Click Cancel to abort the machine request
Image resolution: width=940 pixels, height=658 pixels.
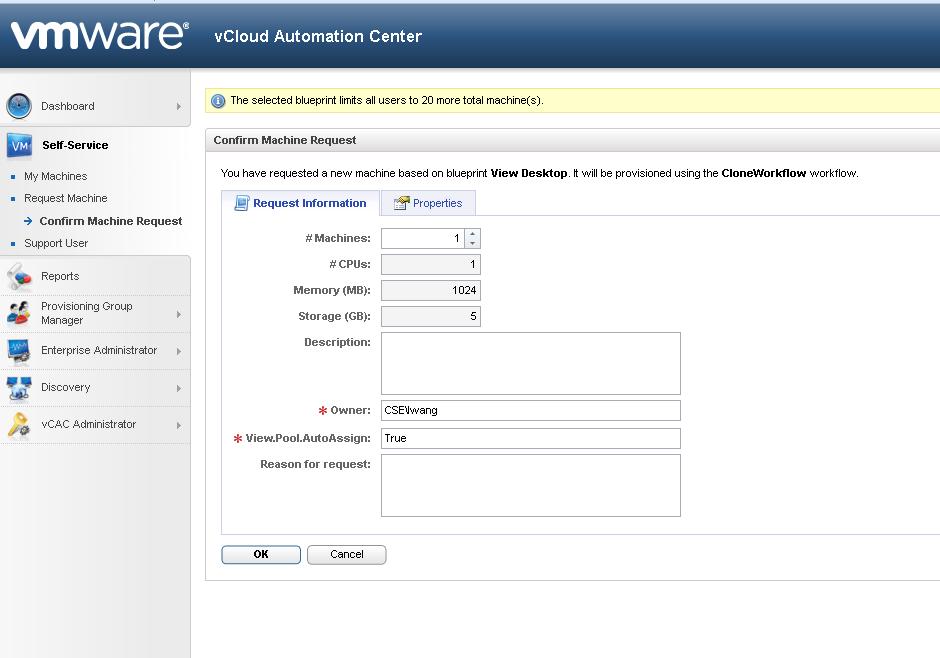coord(346,554)
